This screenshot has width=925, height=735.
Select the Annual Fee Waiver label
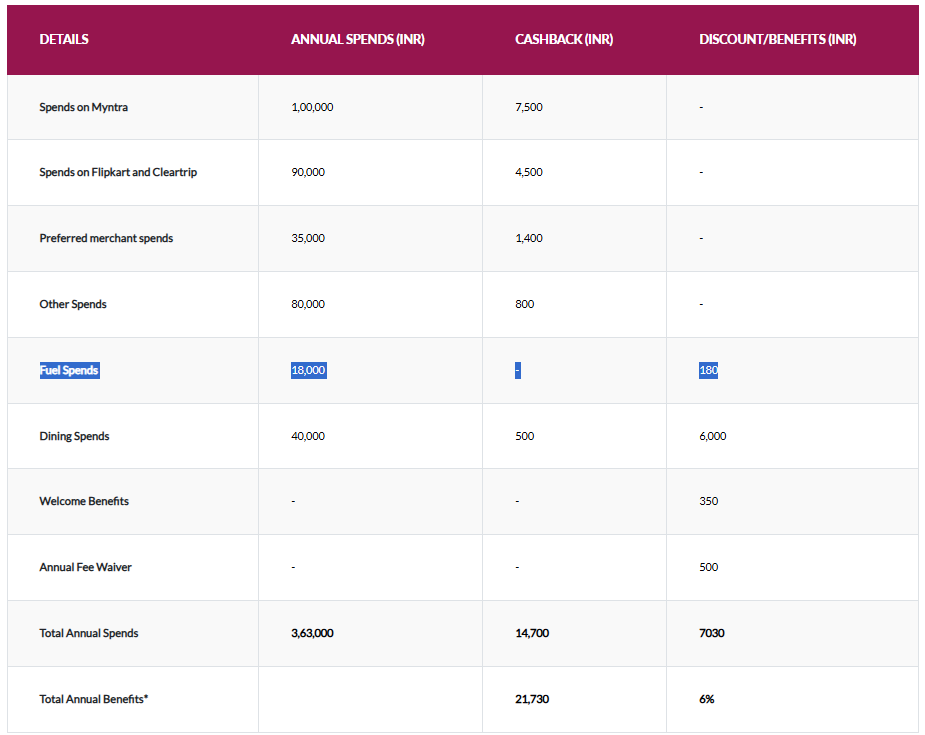(86, 567)
